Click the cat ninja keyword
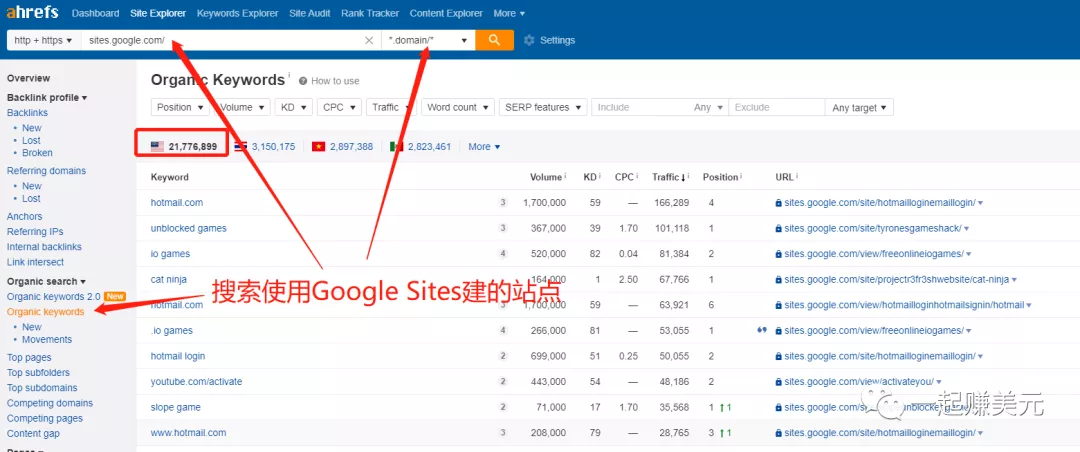This screenshot has height=452, width=1080. click(x=167, y=279)
